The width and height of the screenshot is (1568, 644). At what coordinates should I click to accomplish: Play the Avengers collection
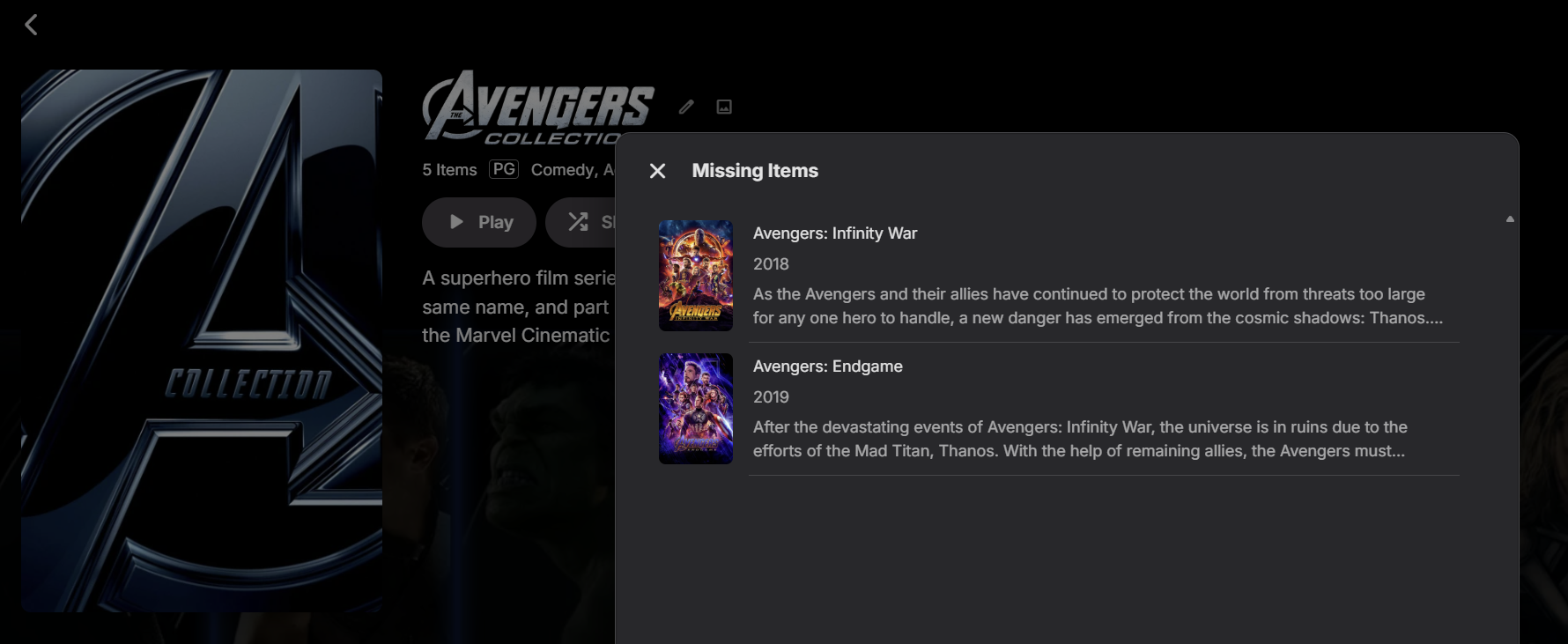click(479, 222)
